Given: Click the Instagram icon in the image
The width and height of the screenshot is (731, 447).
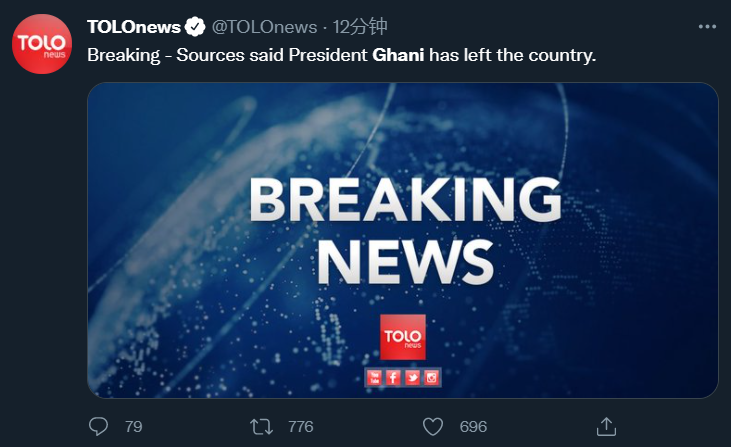Looking at the screenshot, I should (432, 377).
